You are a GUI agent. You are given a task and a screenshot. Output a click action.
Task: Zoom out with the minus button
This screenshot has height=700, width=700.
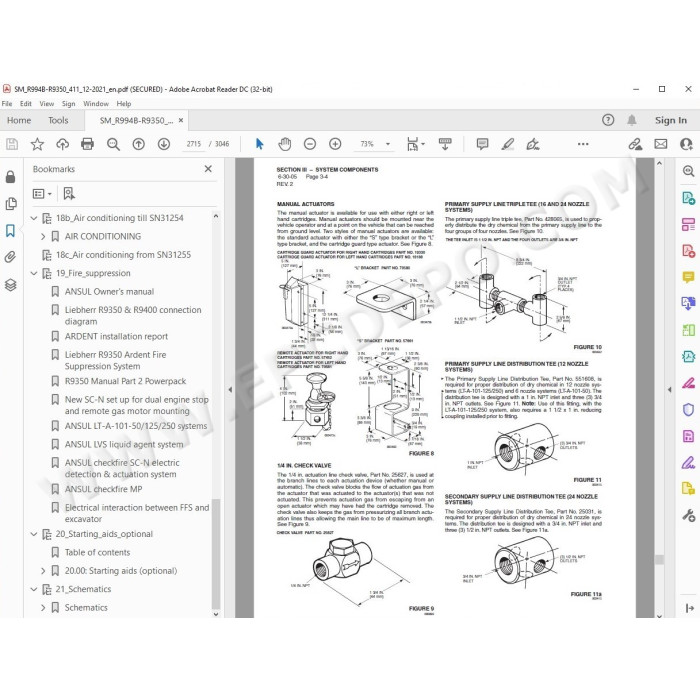point(310,144)
